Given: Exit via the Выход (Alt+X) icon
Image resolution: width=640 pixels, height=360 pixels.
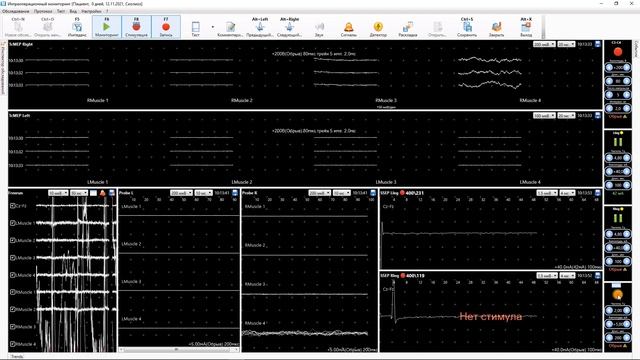Looking at the screenshot, I should point(526,27).
